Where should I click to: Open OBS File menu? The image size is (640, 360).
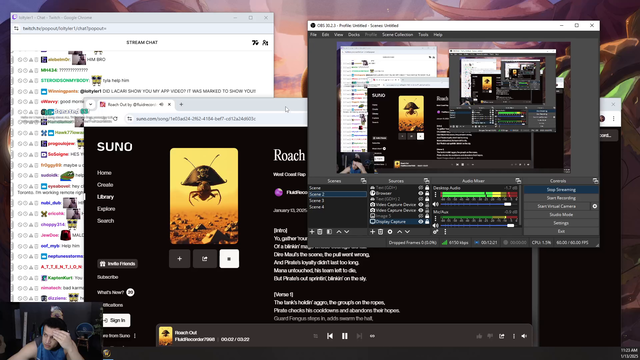pyautogui.click(x=313, y=35)
